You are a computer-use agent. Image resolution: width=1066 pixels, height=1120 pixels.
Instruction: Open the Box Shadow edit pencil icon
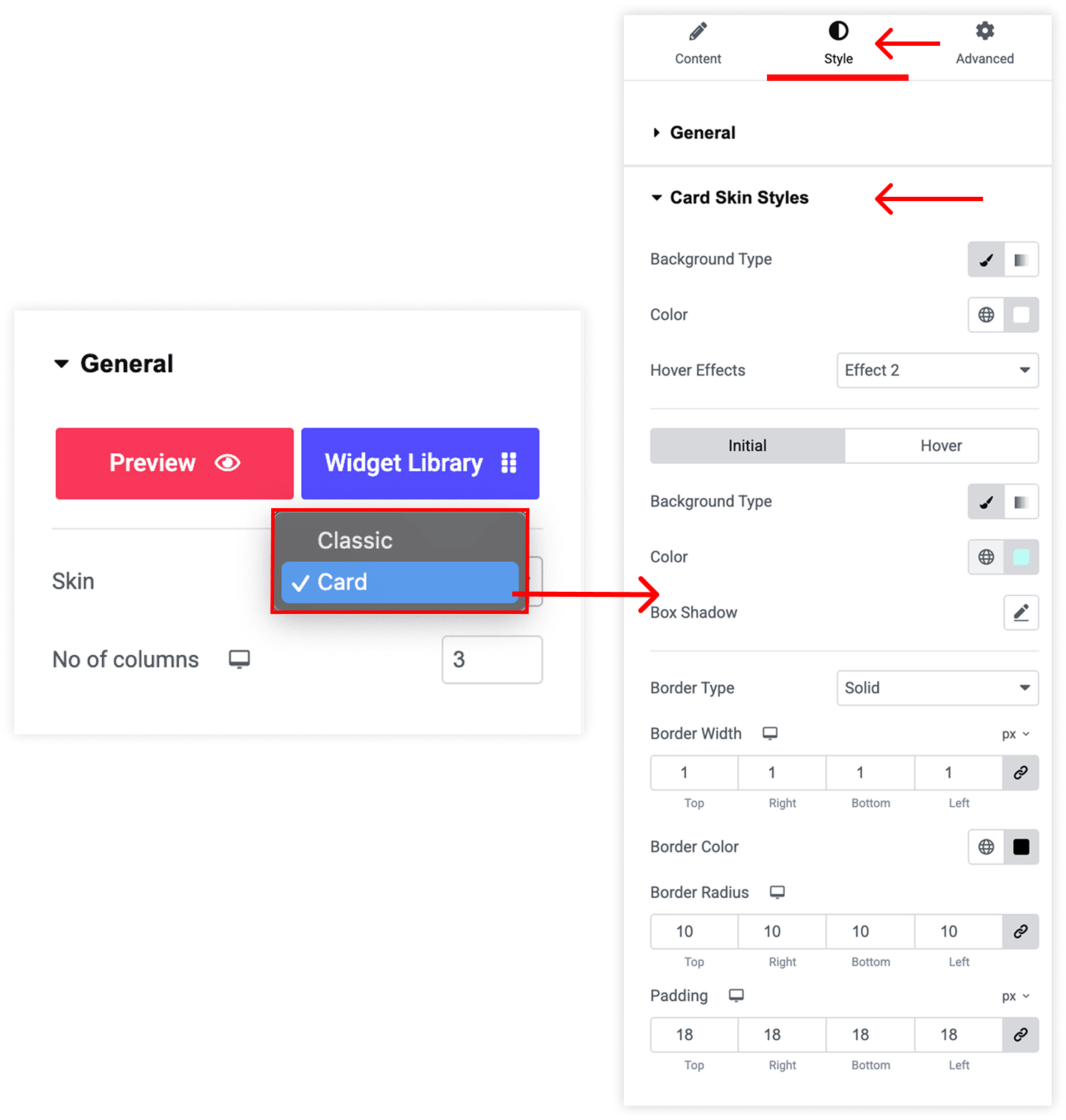(x=1021, y=613)
